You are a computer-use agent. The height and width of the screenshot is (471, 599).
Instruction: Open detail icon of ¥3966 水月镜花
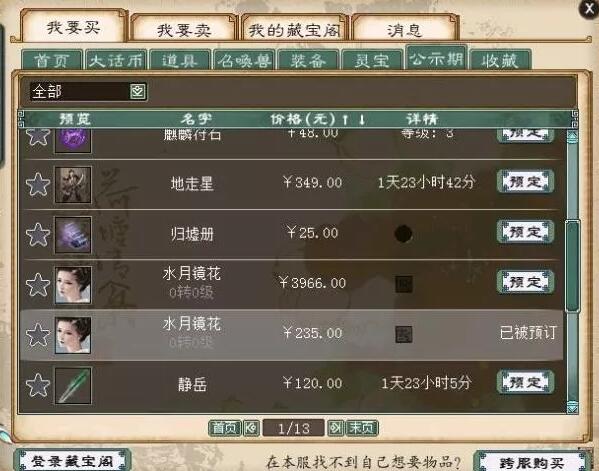(x=403, y=284)
